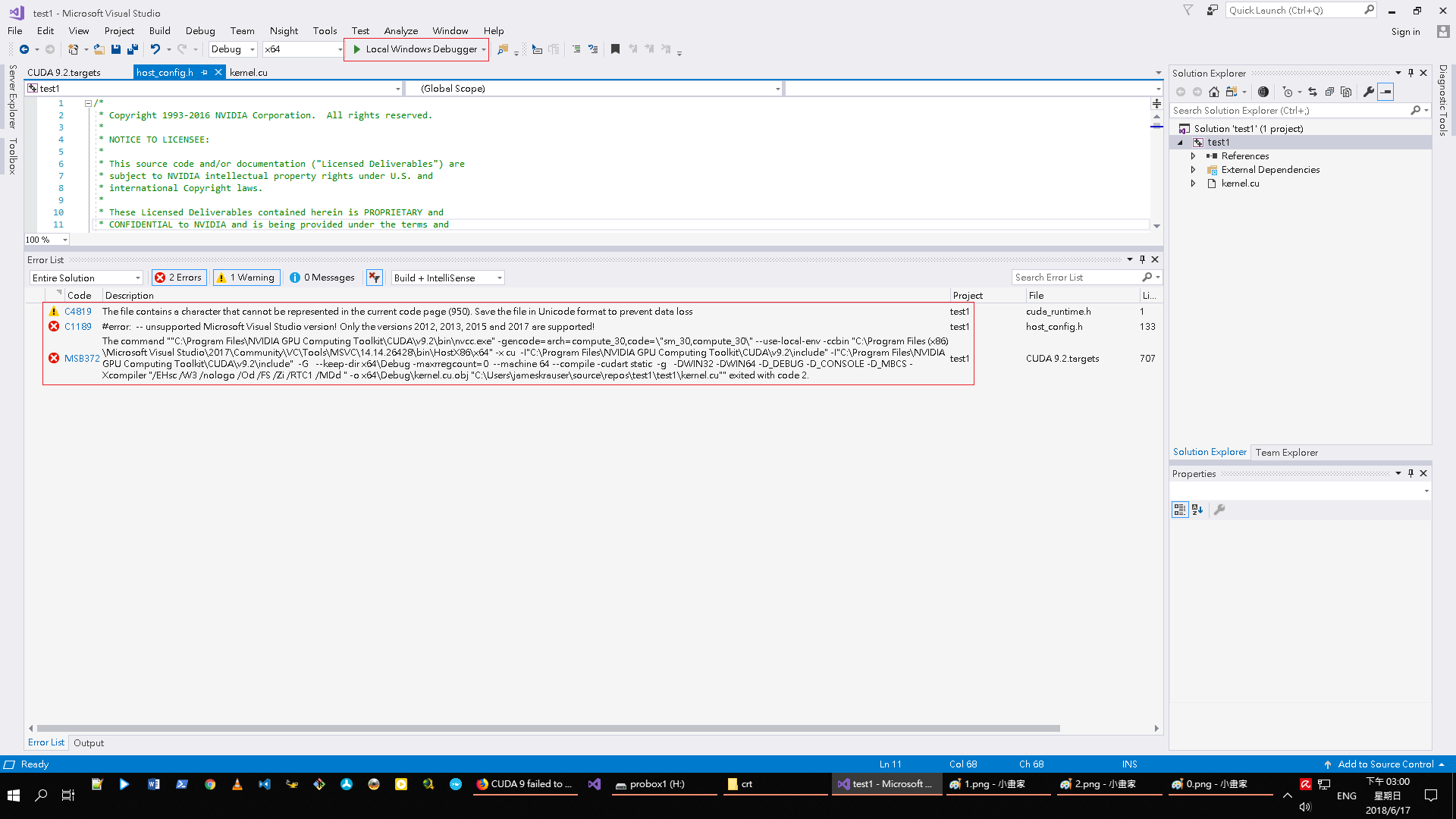Switch to the CUDA 9.2.targets tab
This screenshot has width=1456, height=819.
64,72
